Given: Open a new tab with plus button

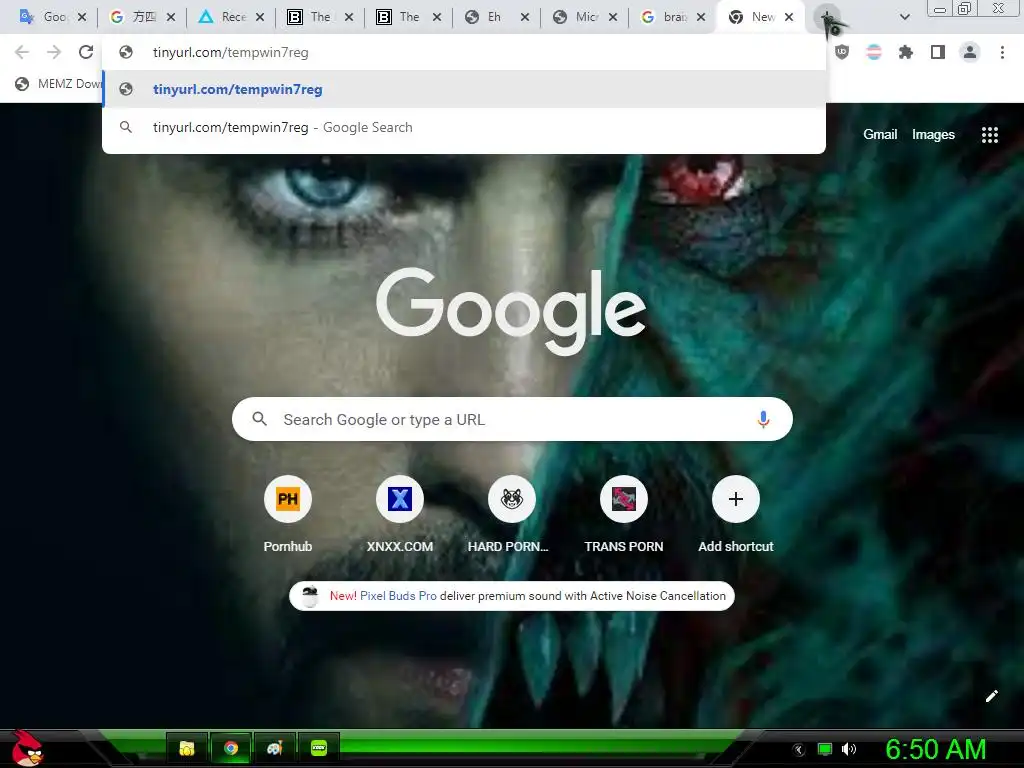Looking at the screenshot, I should pos(826,17).
